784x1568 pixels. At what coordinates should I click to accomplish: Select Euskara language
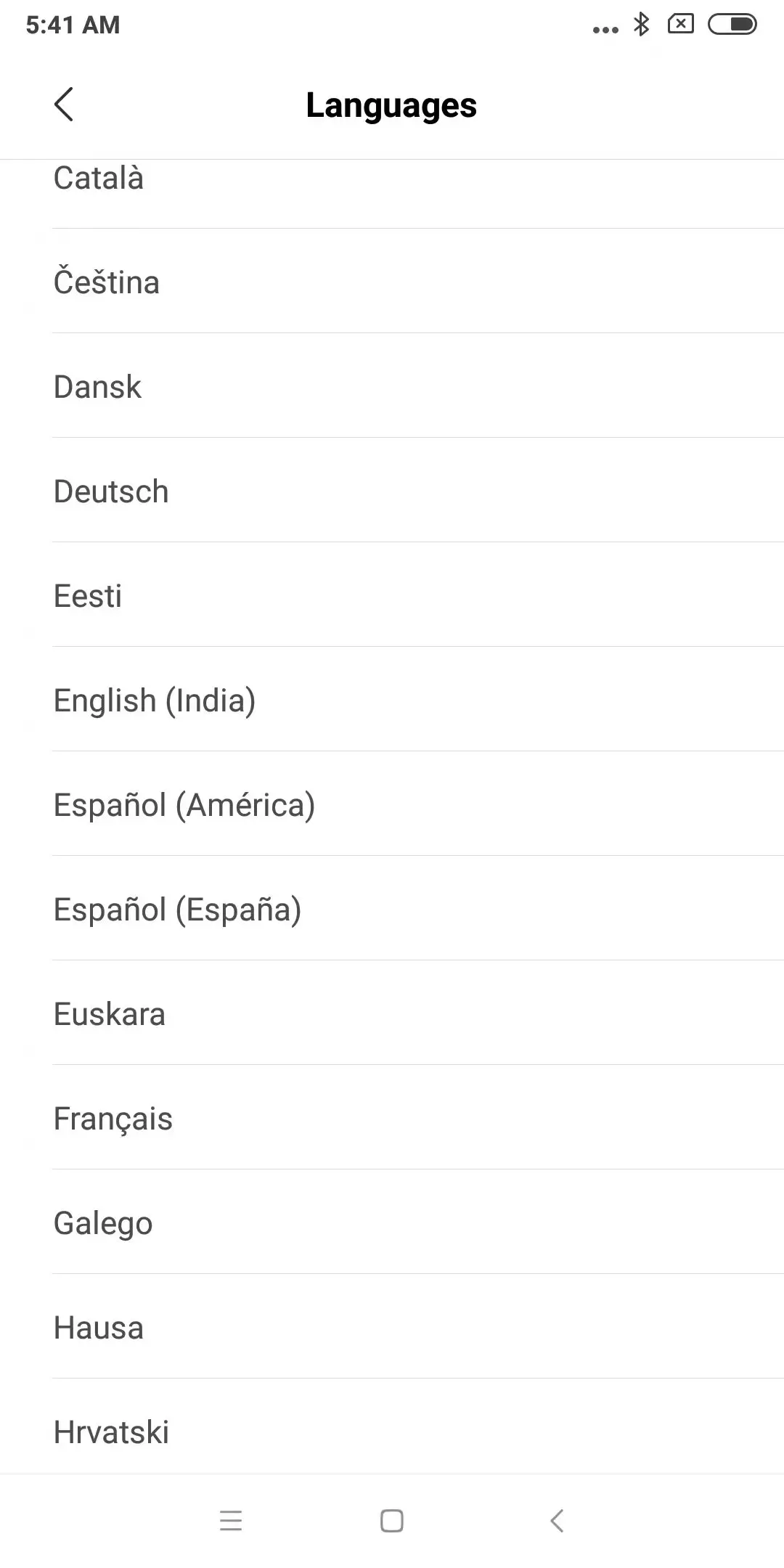392,1013
